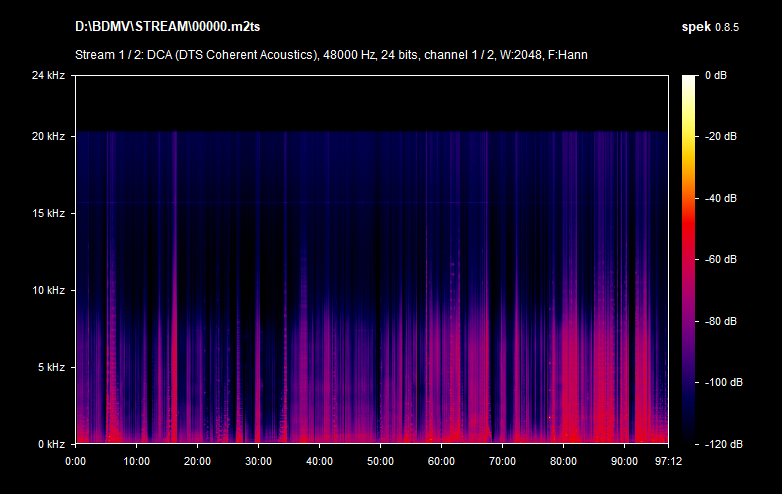Click the 15 kHz frequency label
782x494 pixels.
pos(47,214)
